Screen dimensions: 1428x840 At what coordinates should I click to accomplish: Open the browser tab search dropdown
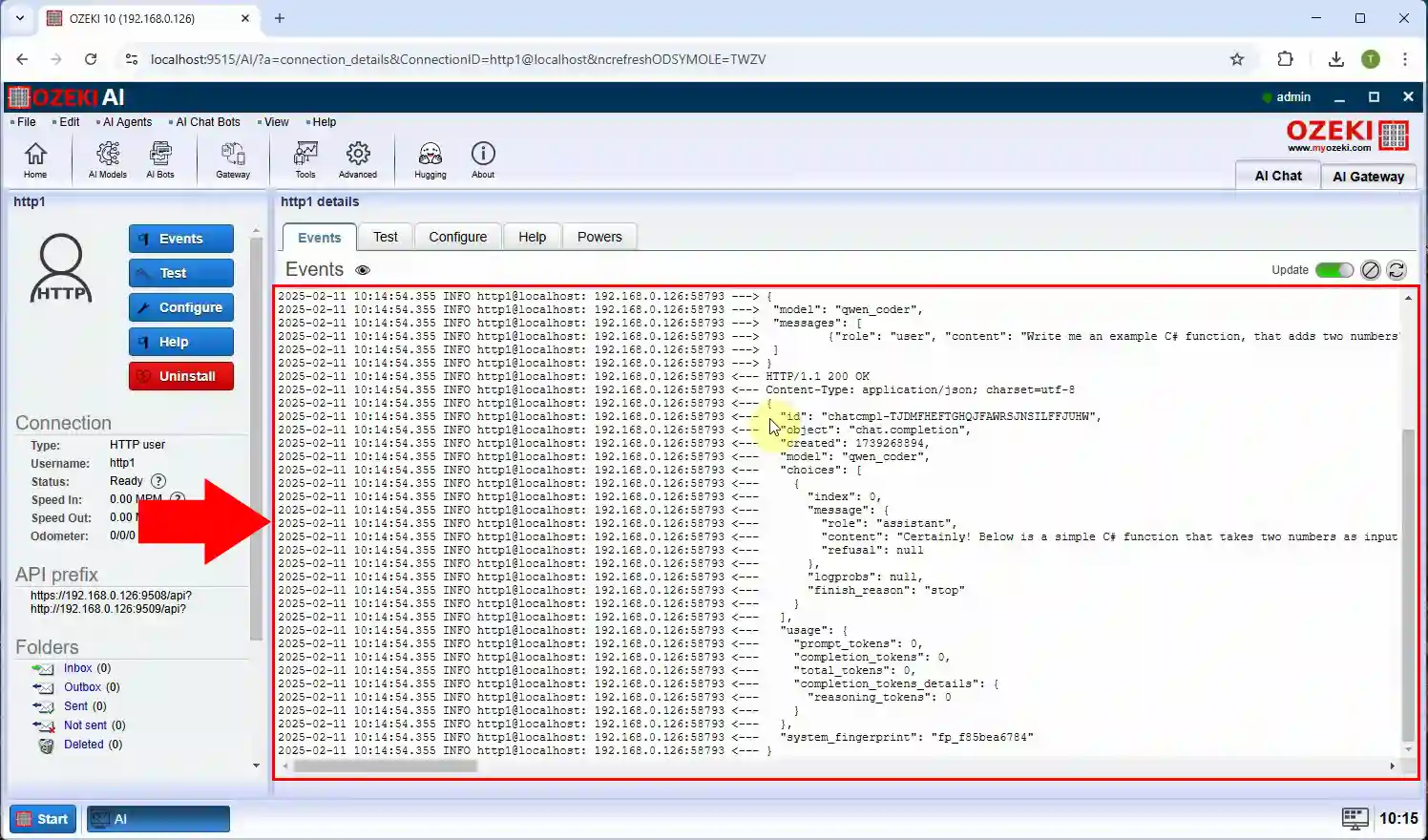tap(19, 18)
